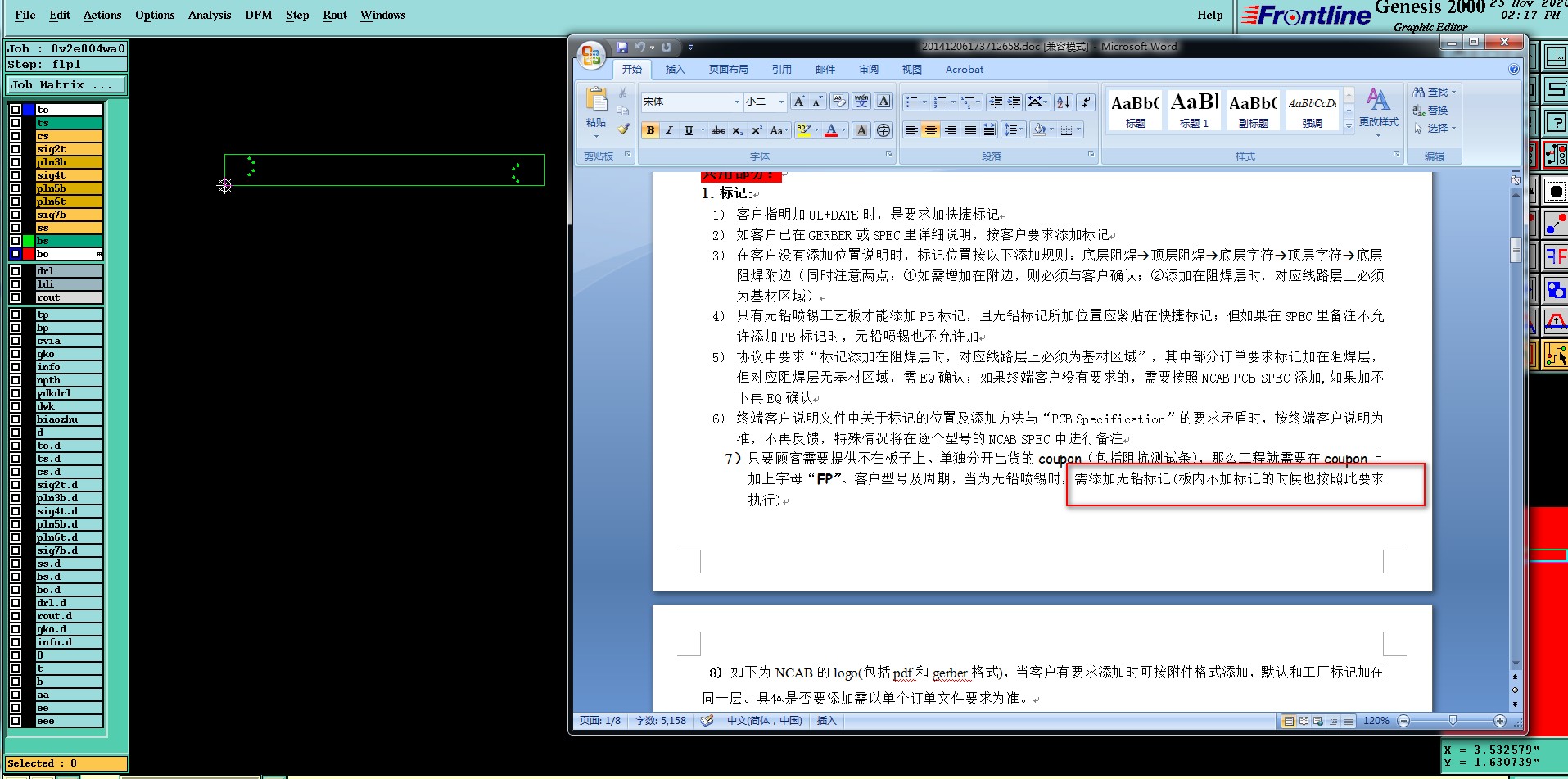The height and width of the screenshot is (779, 1568).
Task: Click the Word zoom slider handle
Action: pos(1453,721)
